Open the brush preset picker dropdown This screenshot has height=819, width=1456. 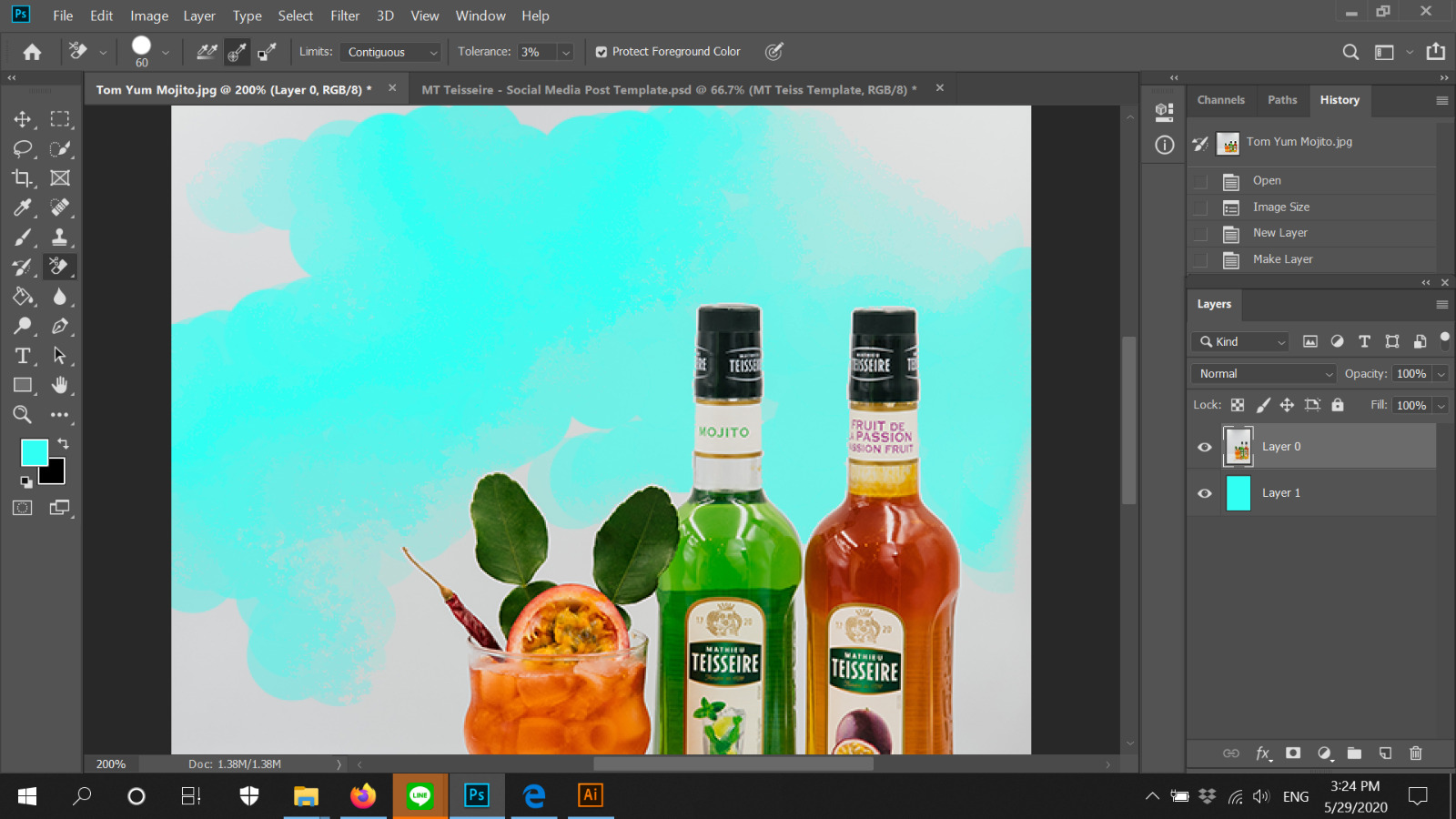tap(166, 53)
